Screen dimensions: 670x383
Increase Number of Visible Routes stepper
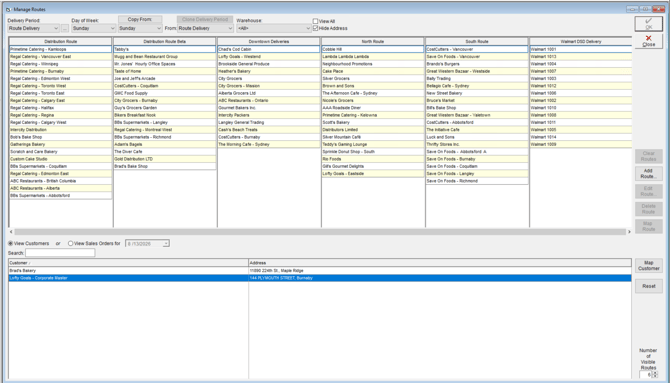[655, 373]
